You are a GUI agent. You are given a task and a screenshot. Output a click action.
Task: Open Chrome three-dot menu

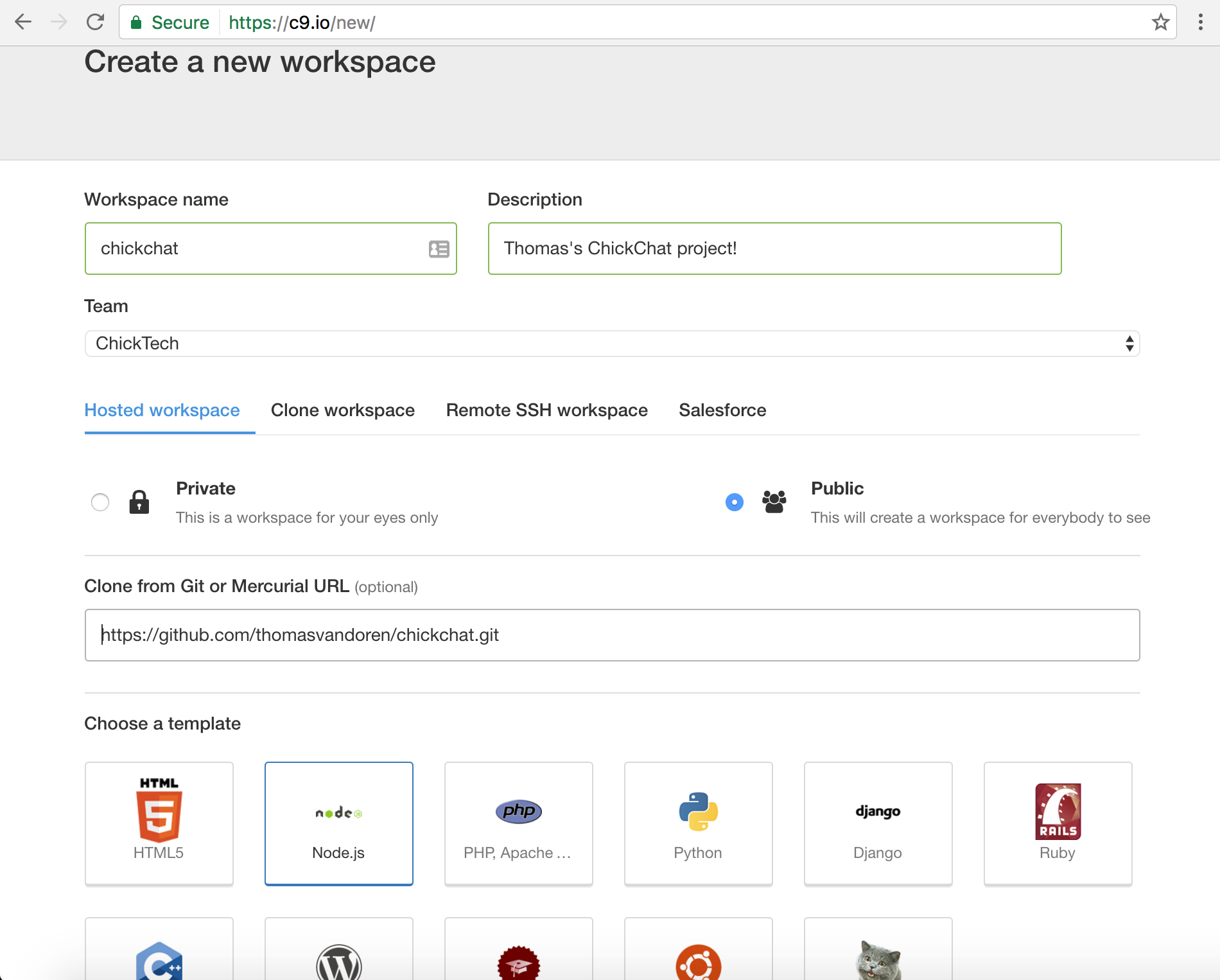(1200, 22)
